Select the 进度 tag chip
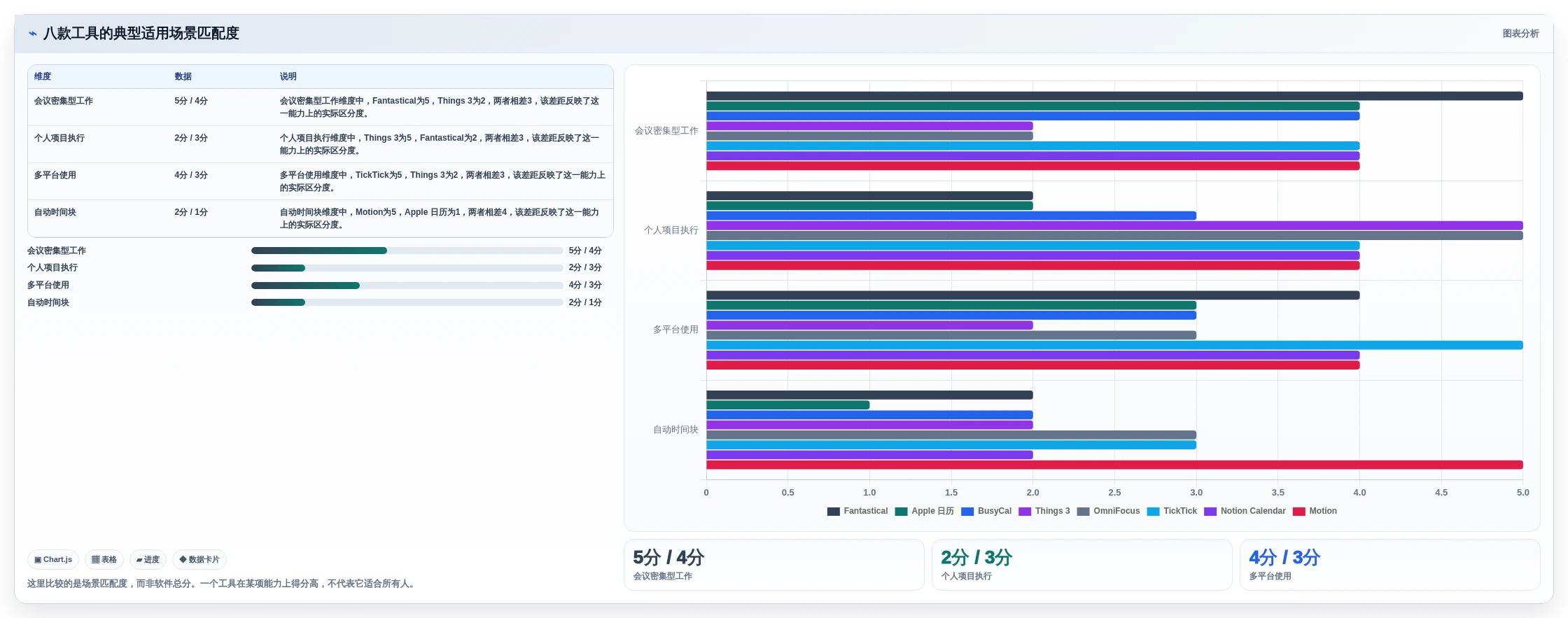Viewport: 1568px width, 618px height. [148, 560]
